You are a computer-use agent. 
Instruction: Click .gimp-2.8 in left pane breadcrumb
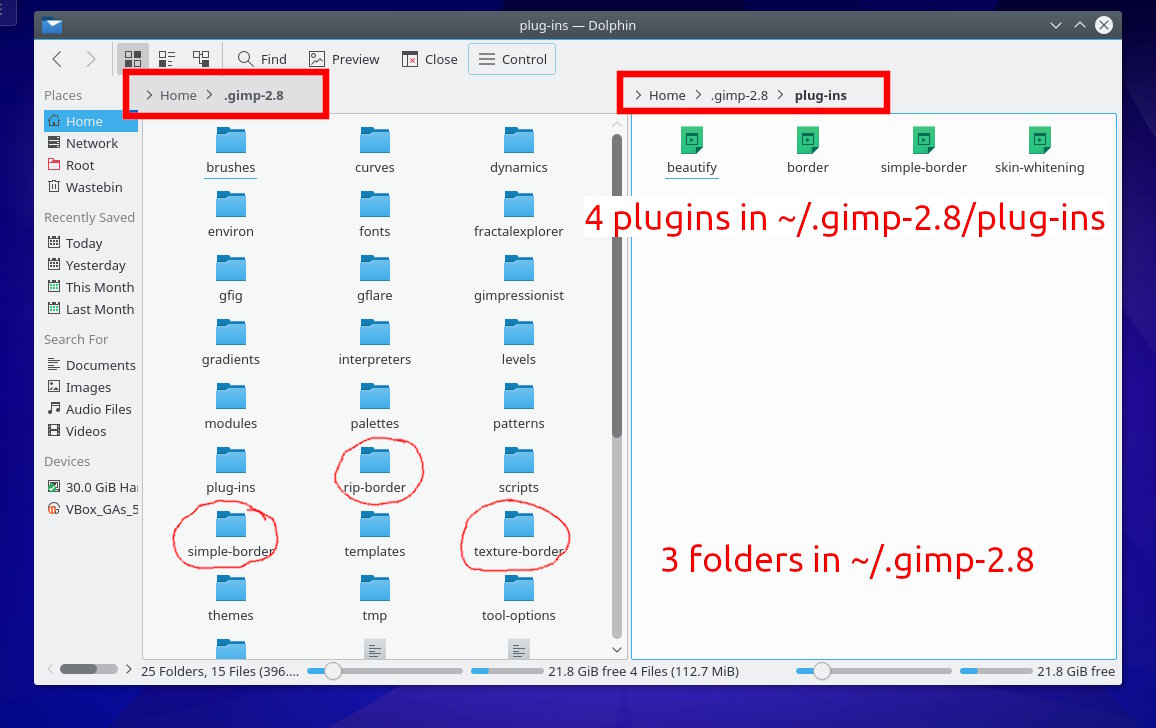[x=254, y=95]
